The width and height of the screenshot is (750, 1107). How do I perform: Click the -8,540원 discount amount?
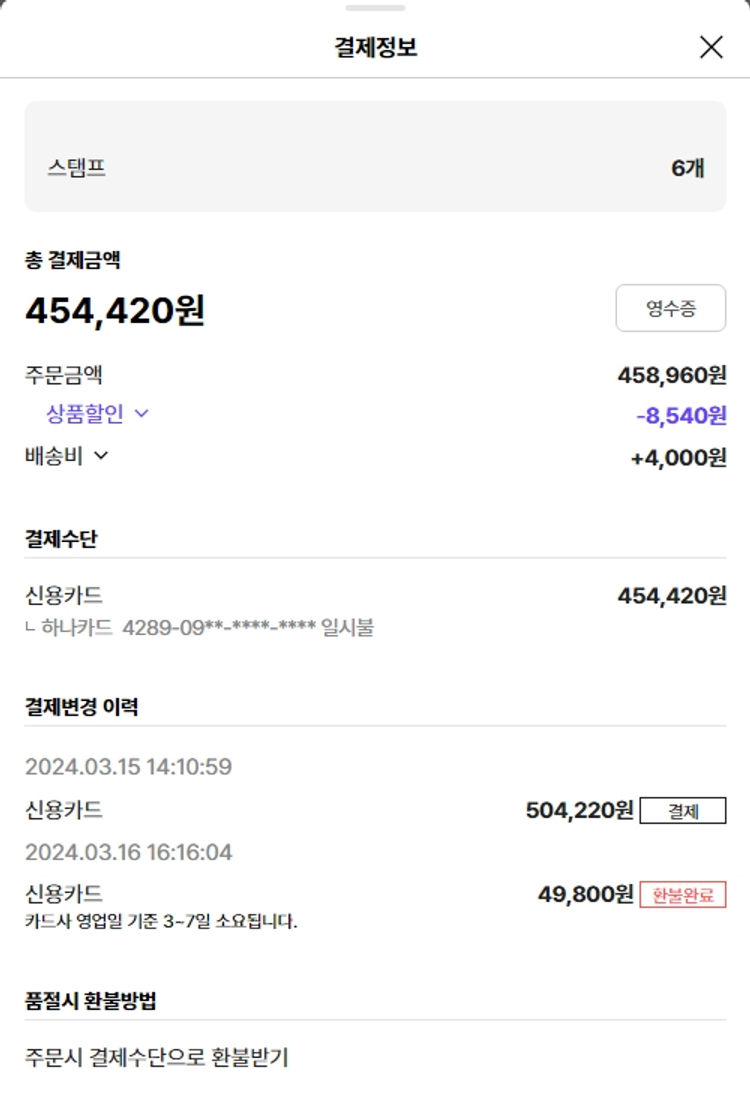click(x=680, y=416)
